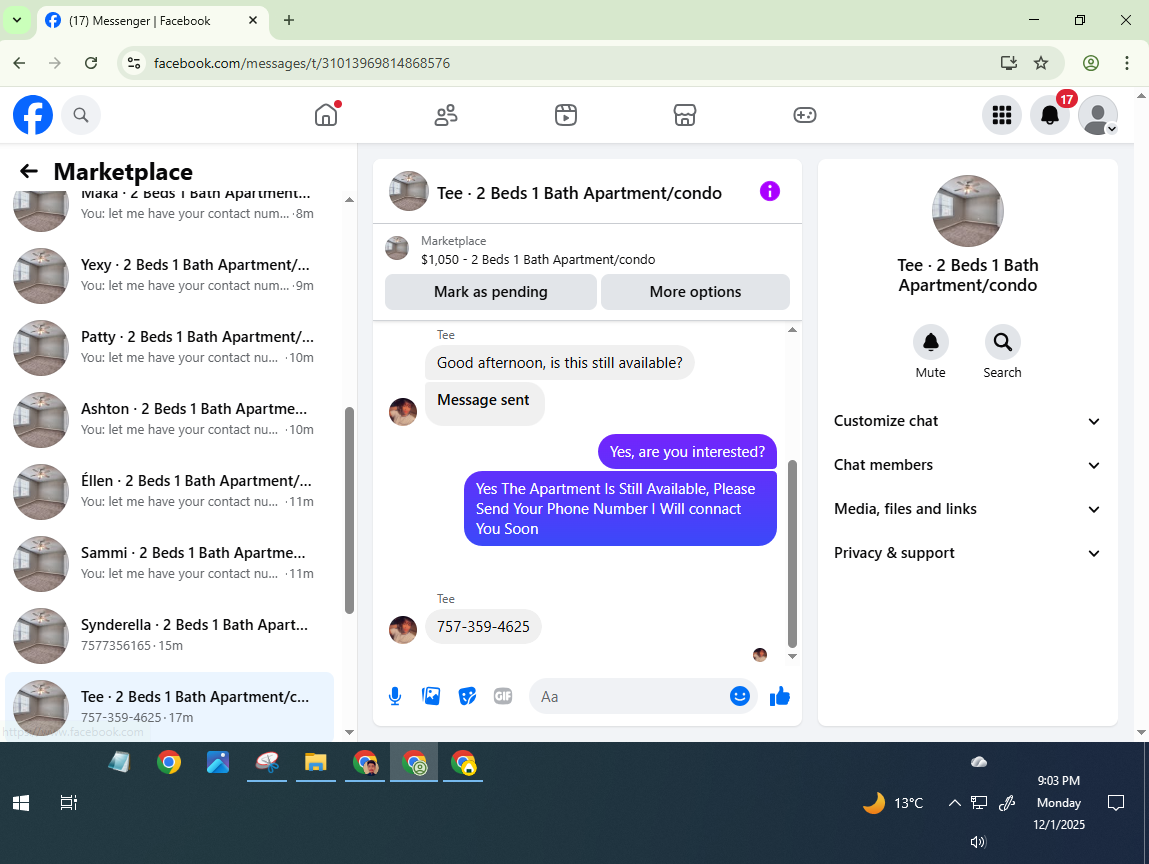Open Patty's apartment conversation
The width and height of the screenshot is (1149, 864).
(170, 347)
